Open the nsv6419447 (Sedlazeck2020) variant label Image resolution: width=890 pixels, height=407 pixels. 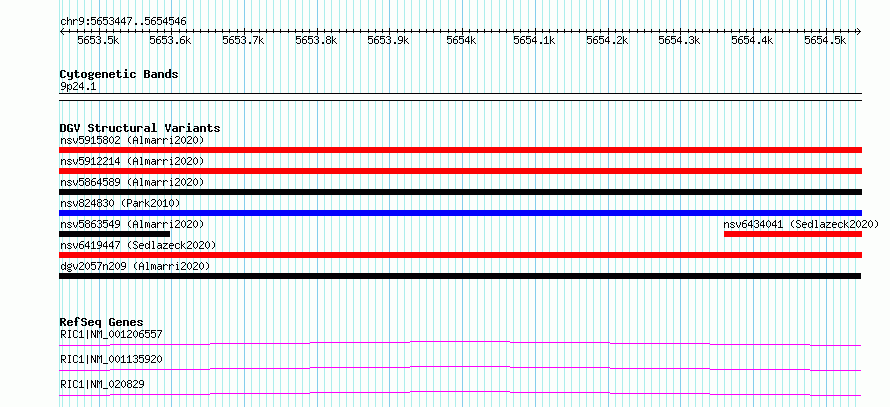click(x=138, y=245)
